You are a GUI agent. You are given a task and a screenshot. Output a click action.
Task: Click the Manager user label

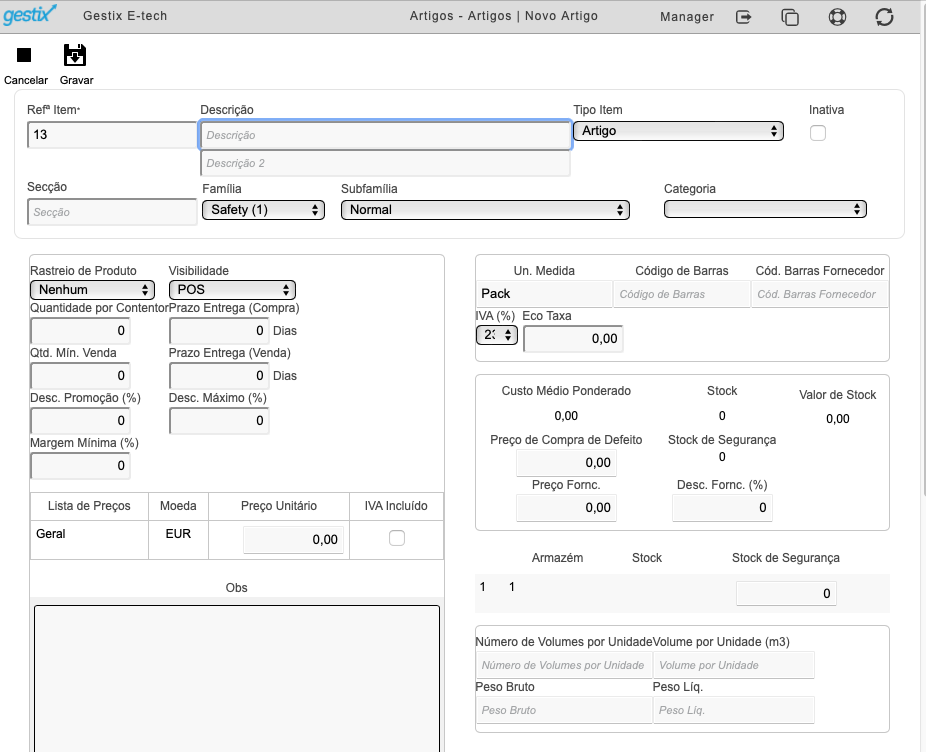click(x=687, y=17)
